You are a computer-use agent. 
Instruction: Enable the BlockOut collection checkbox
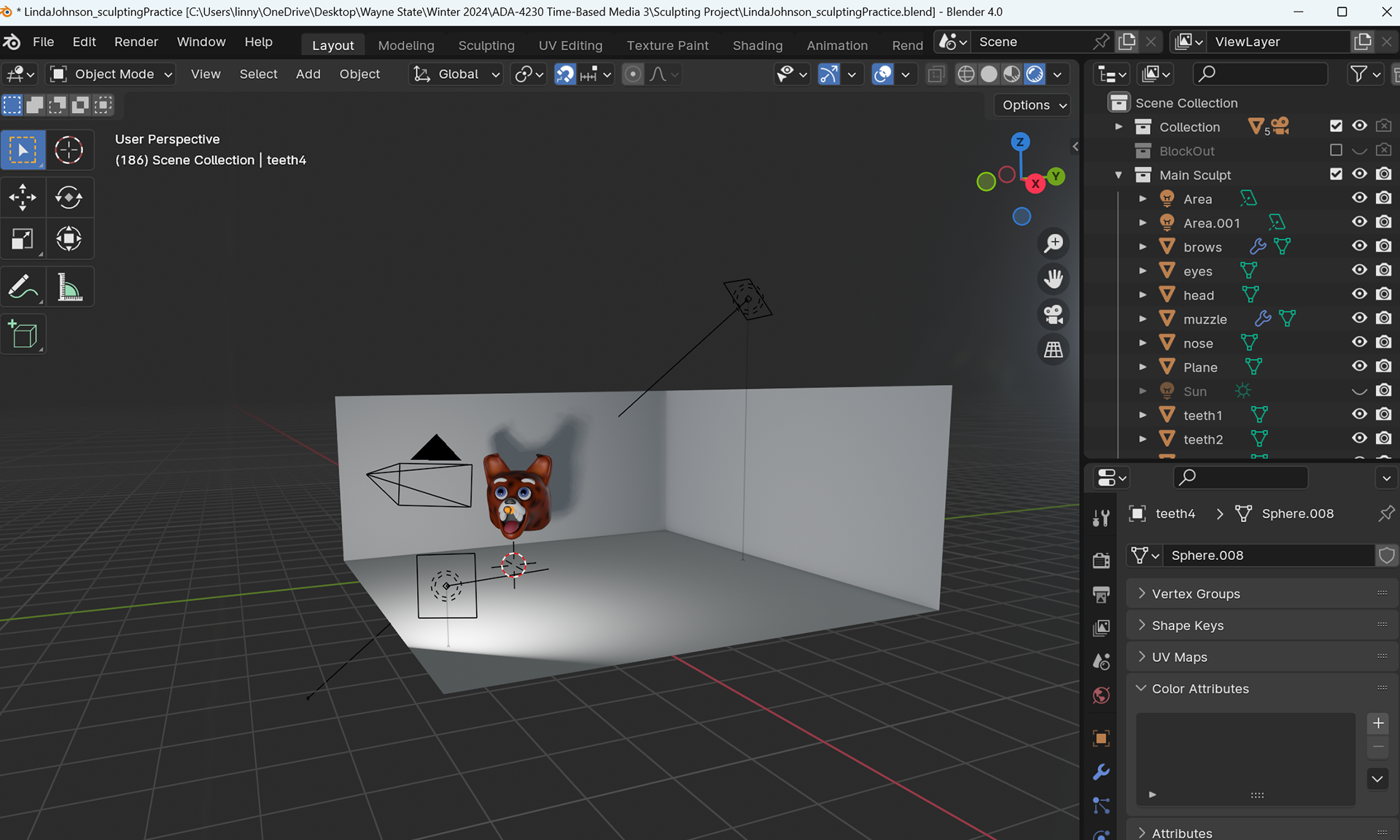click(1336, 150)
